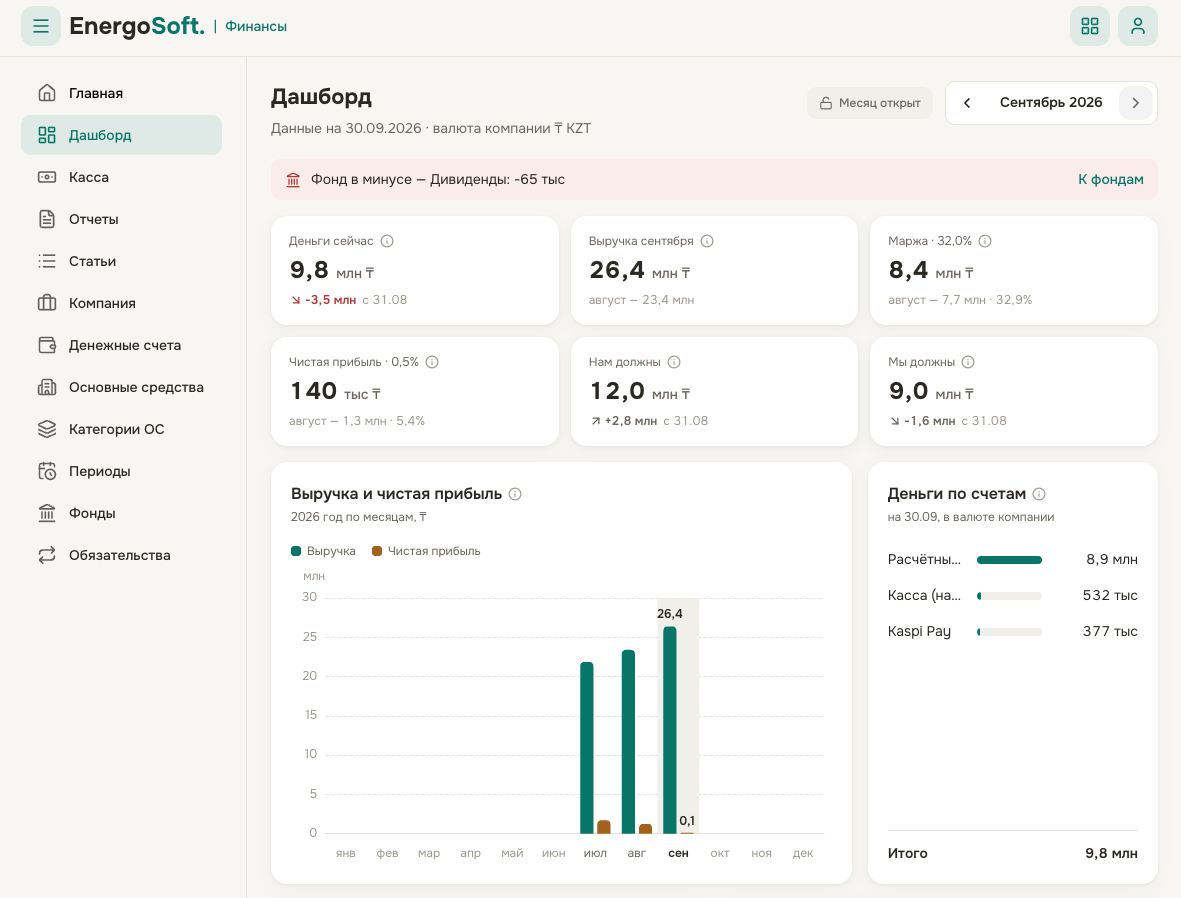Open Главная in the sidebar

tap(121, 93)
